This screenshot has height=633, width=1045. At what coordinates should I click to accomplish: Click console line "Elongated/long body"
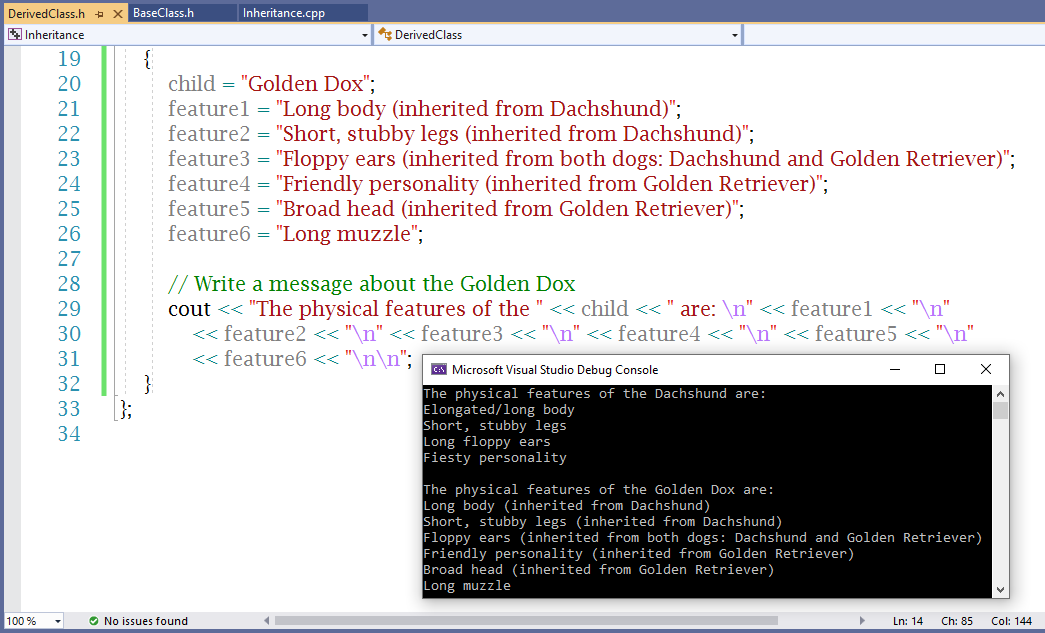click(x=499, y=410)
